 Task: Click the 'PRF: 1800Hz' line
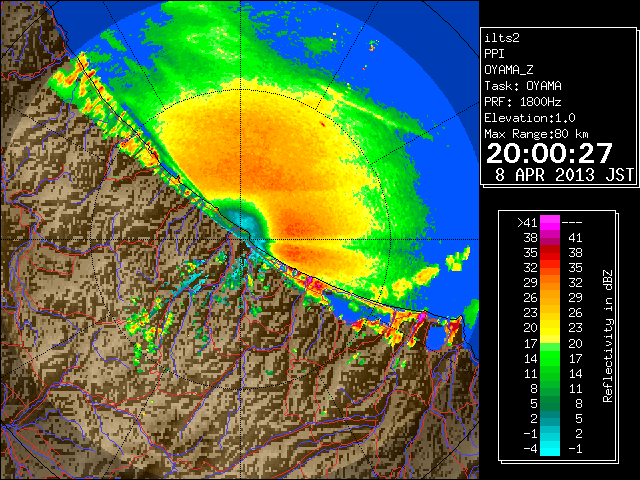click(x=523, y=102)
